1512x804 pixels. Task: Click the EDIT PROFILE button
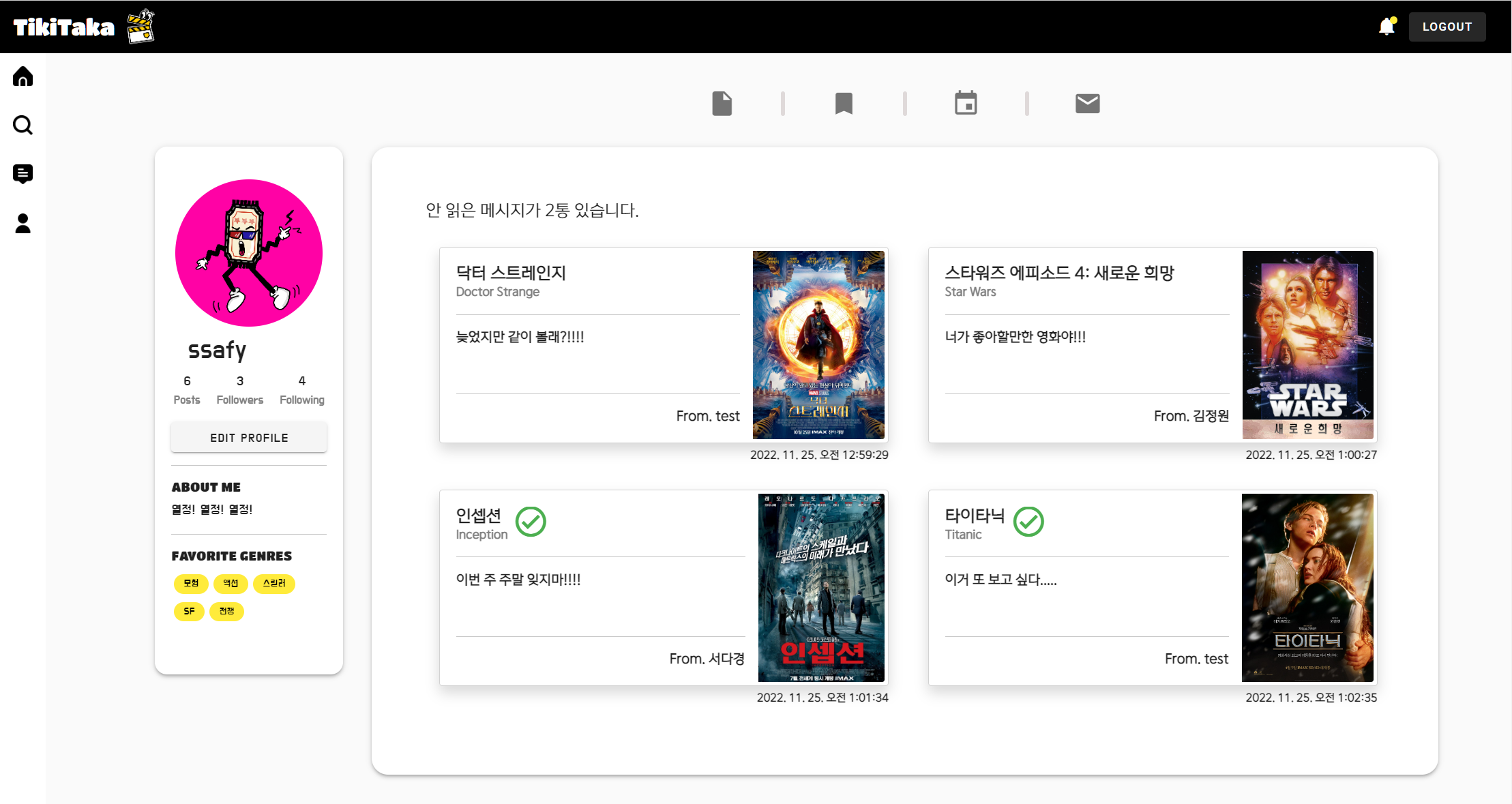pos(249,438)
